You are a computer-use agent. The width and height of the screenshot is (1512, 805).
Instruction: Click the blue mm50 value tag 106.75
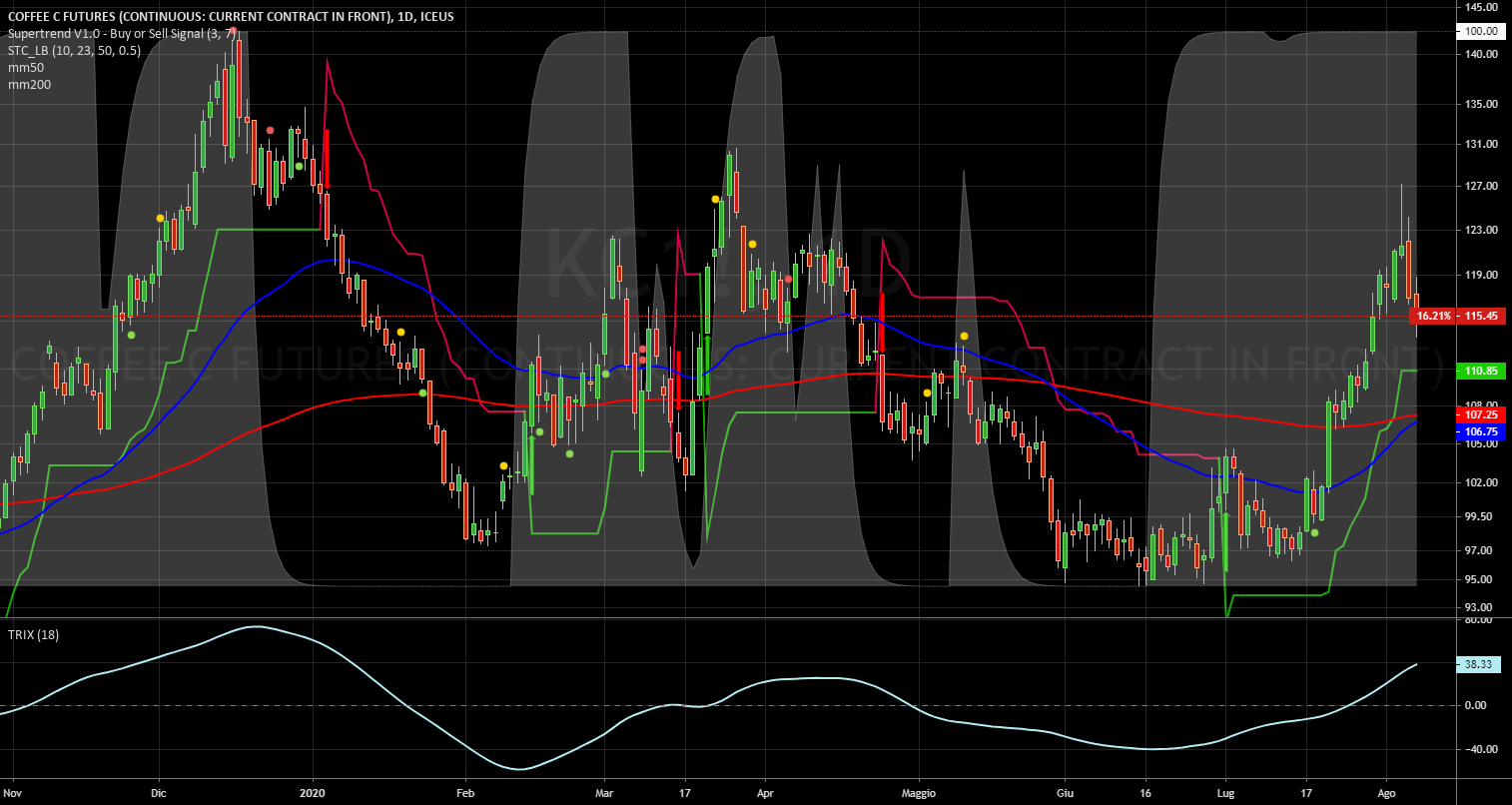tap(1483, 431)
